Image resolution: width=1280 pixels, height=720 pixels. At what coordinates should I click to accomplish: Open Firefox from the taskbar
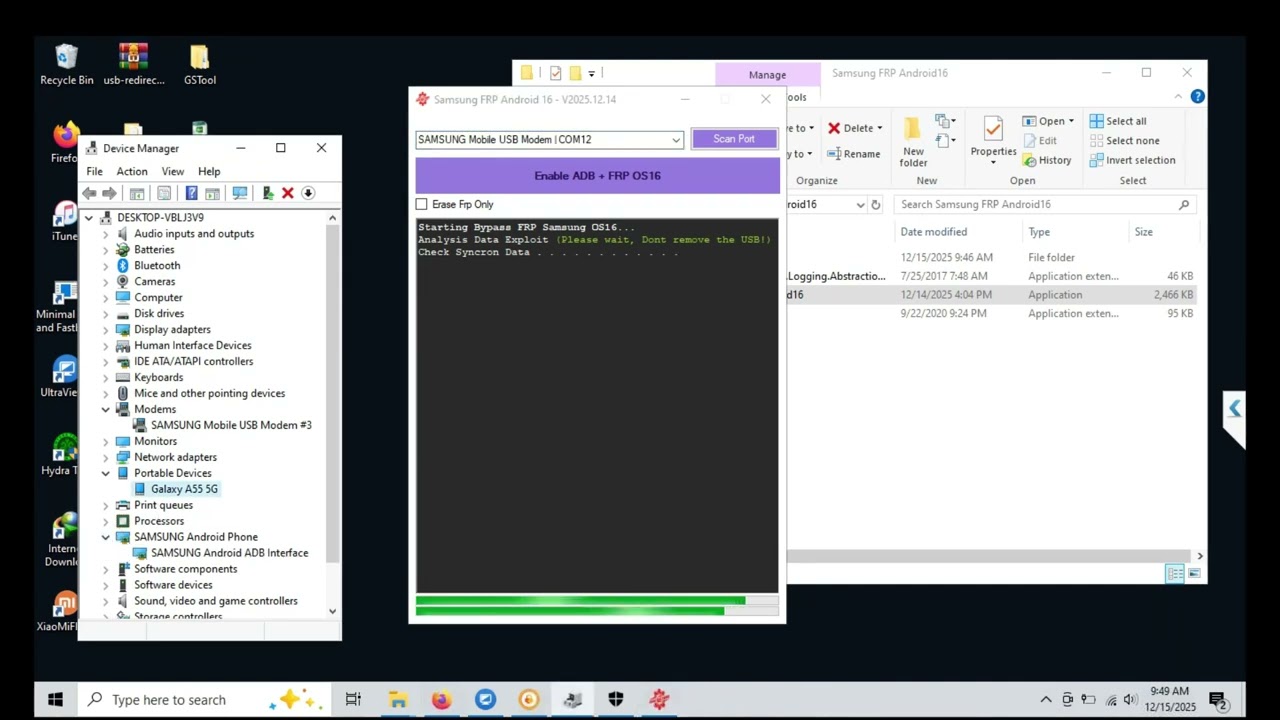(x=441, y=700)
